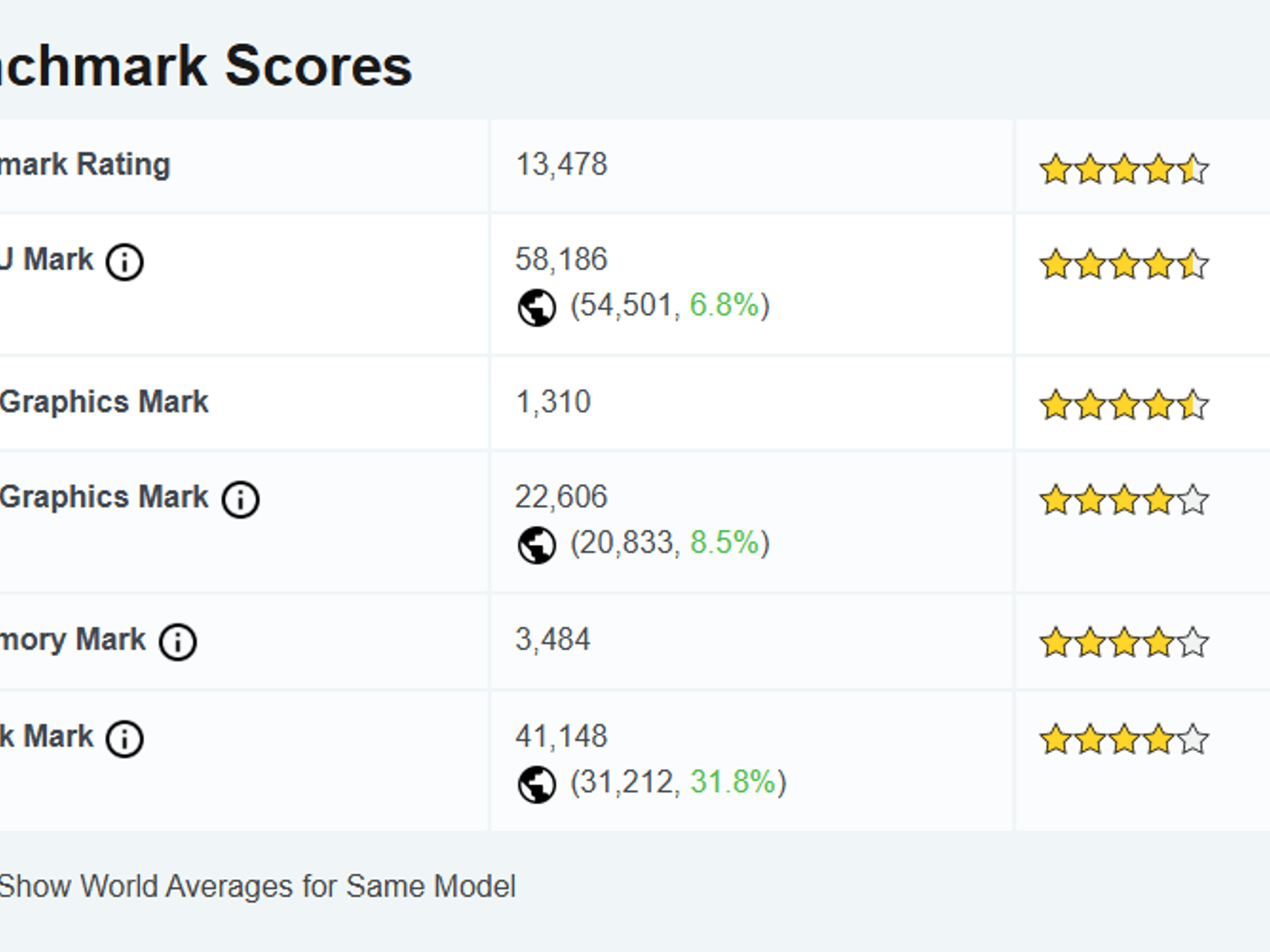Click the Benchmark Scores heading
This screenshot has height=952, width=1270.
point(206,66)
